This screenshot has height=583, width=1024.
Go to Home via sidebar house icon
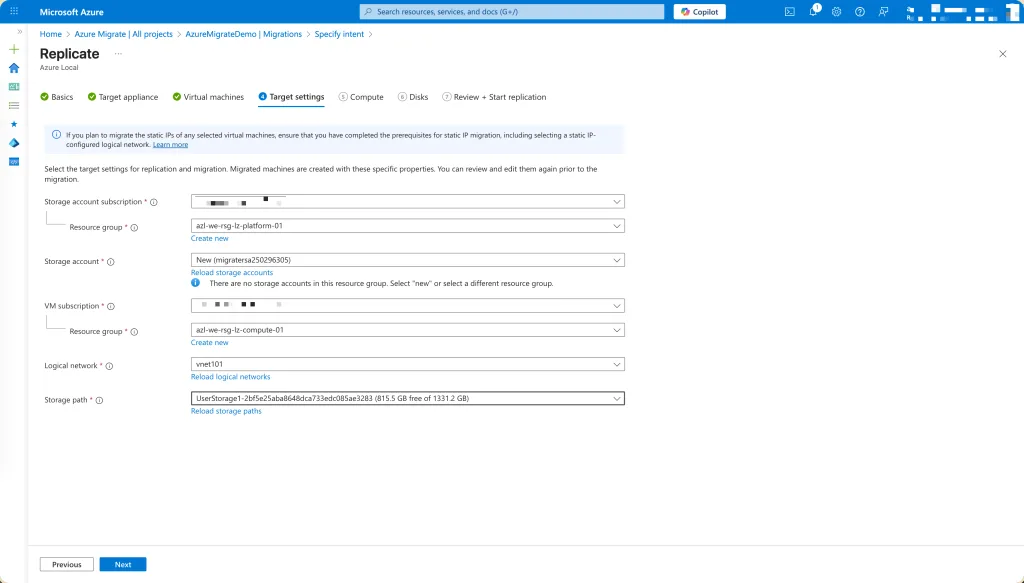pos(14,68)
